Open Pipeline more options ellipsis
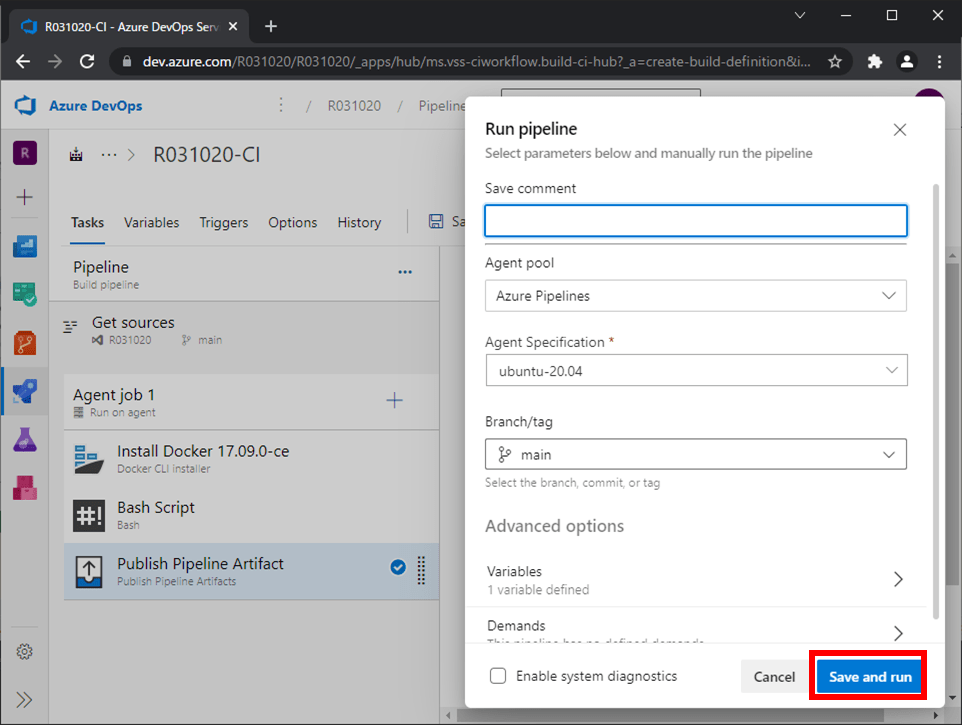 [x=405, y=272]
